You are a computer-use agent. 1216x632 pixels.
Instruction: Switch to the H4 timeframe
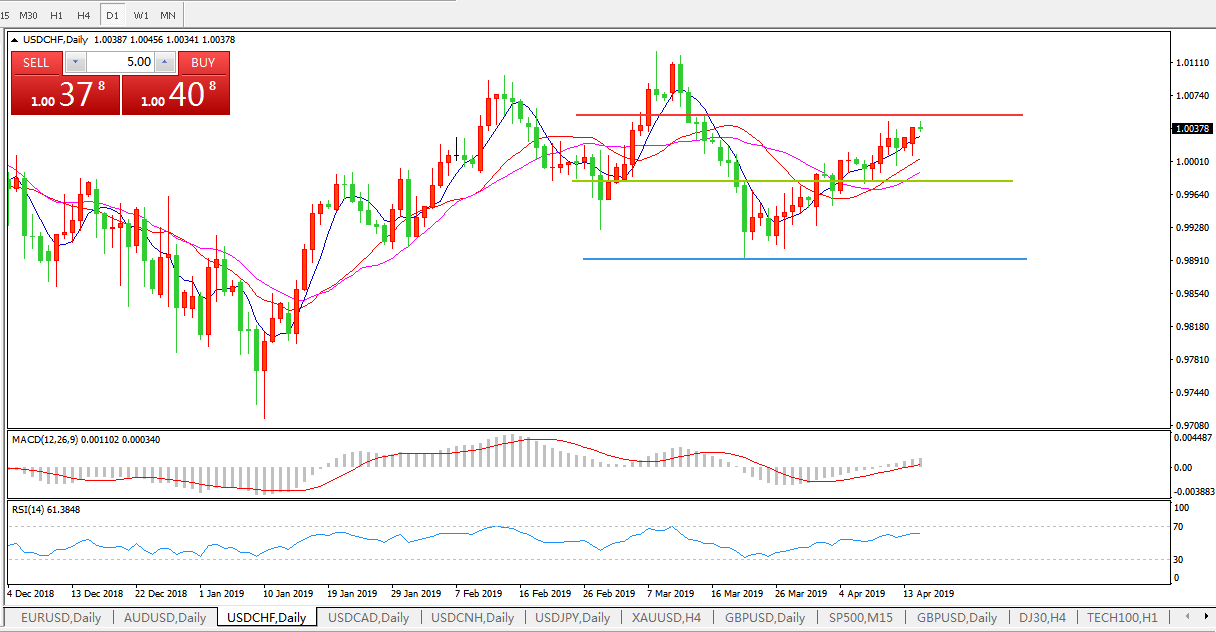(84, 15)
